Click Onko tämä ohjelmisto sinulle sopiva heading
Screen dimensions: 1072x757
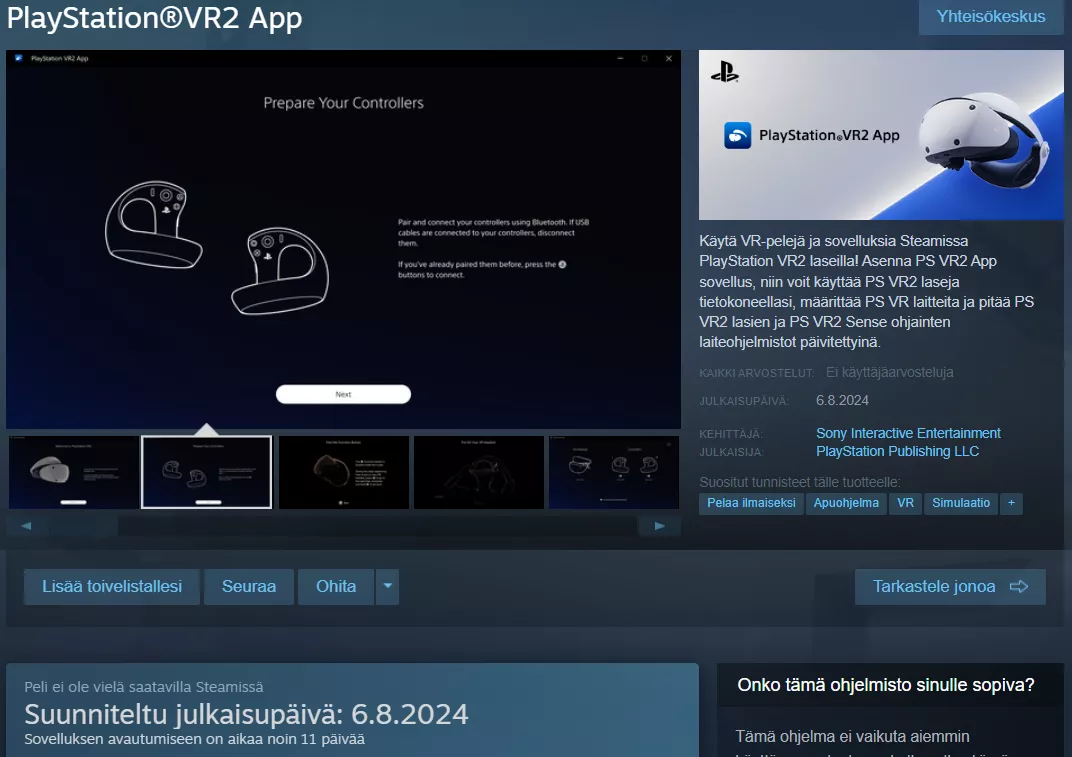[885, 685]
